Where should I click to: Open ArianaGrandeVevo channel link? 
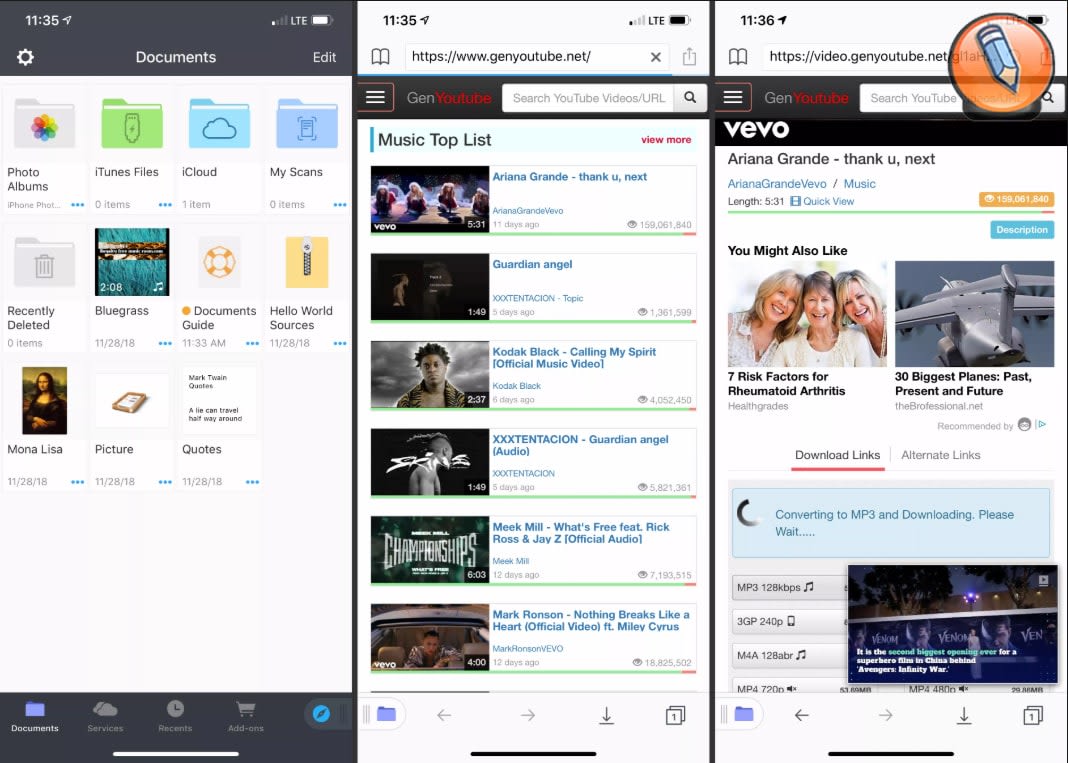point(776,184)
